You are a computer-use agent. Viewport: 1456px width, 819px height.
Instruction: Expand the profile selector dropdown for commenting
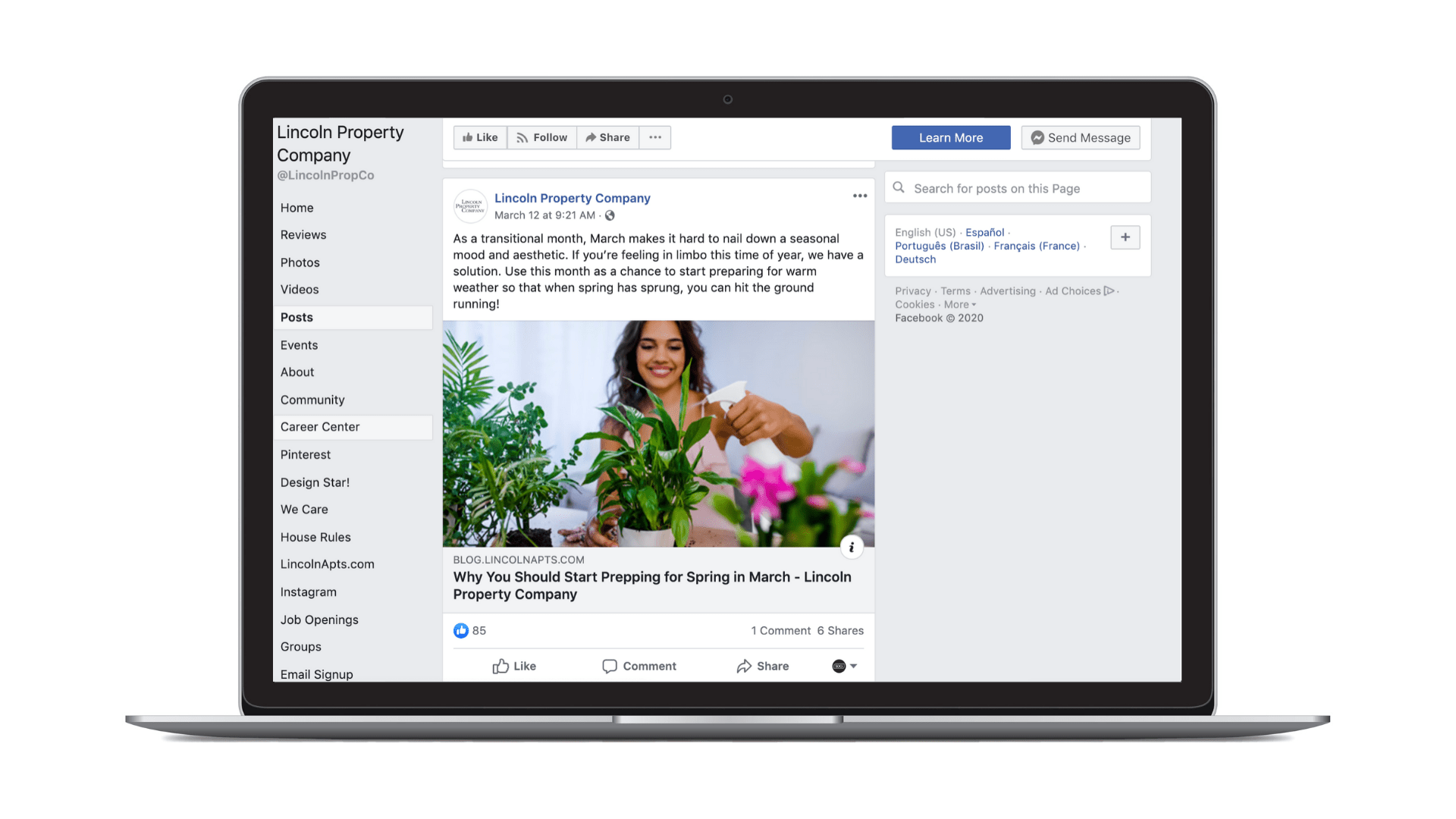pos(845,666)
